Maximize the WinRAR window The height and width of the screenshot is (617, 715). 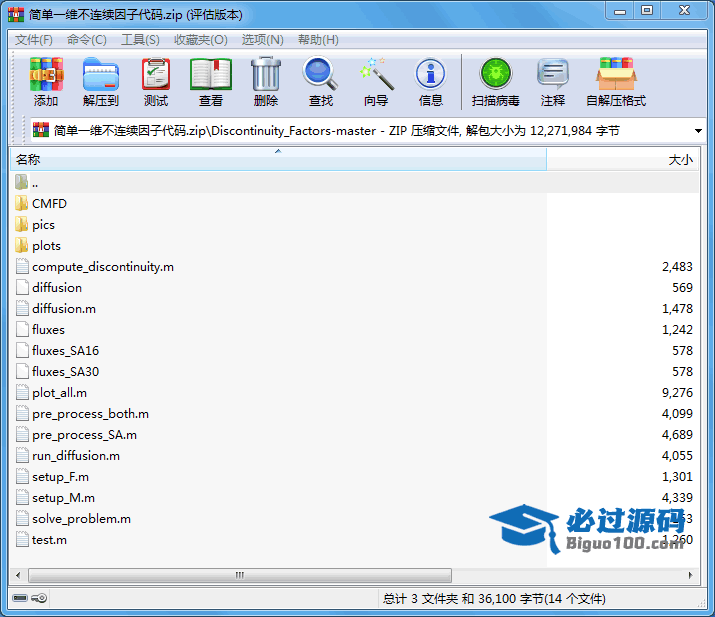point(647,11)
